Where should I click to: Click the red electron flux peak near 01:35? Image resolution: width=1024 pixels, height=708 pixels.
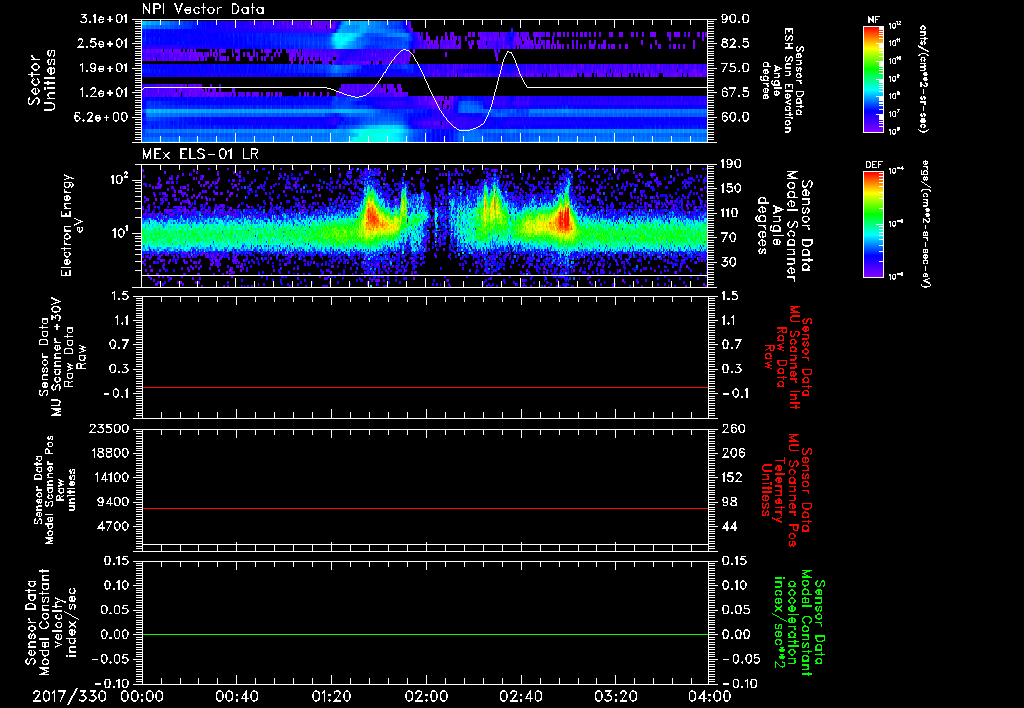point(373,217)
